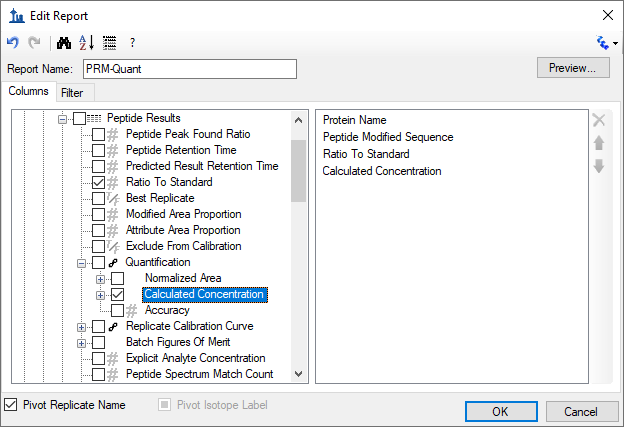Click the tree vertical scrollbar thumb
The image size is (624, 427).
click(x=298, y=171)
